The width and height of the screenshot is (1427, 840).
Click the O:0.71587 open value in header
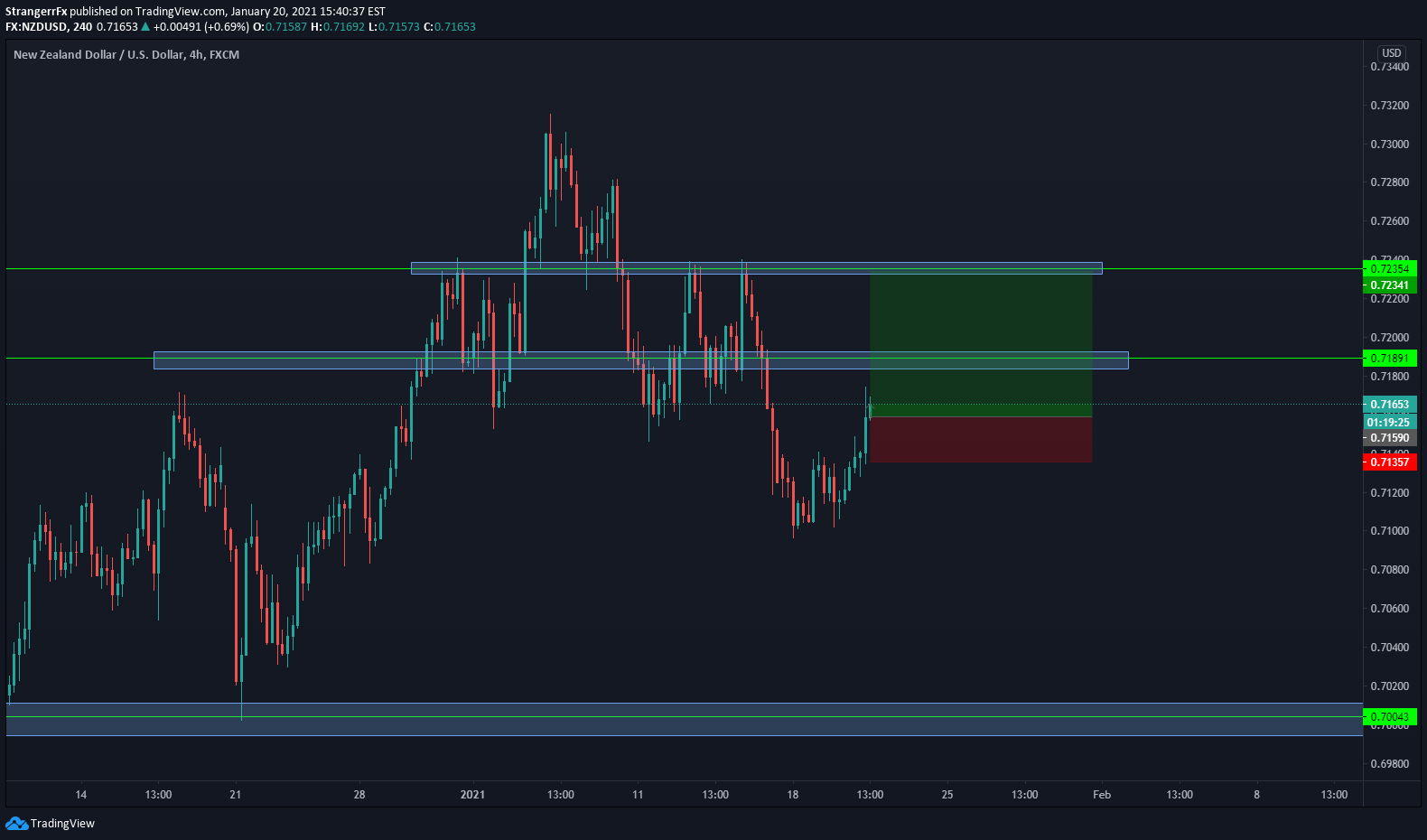coord(280,27)
